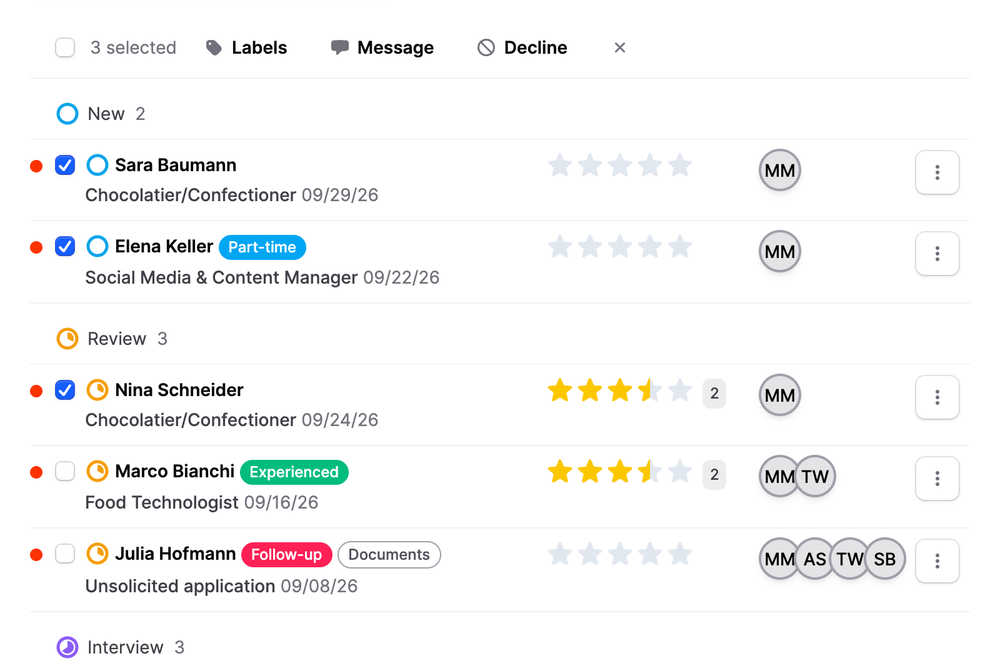Click MM avatar in Nina Schneider row
Viewport: 1000px width, 666px height.
click(779, 395)
